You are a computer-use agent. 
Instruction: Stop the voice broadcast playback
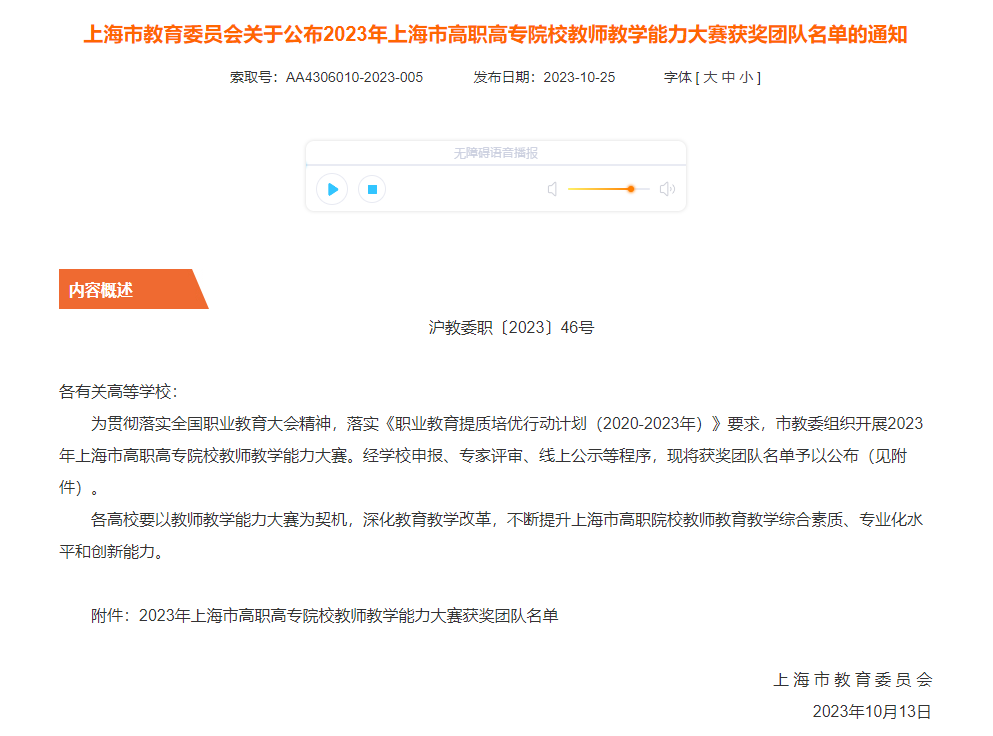[x=372, y=189]
